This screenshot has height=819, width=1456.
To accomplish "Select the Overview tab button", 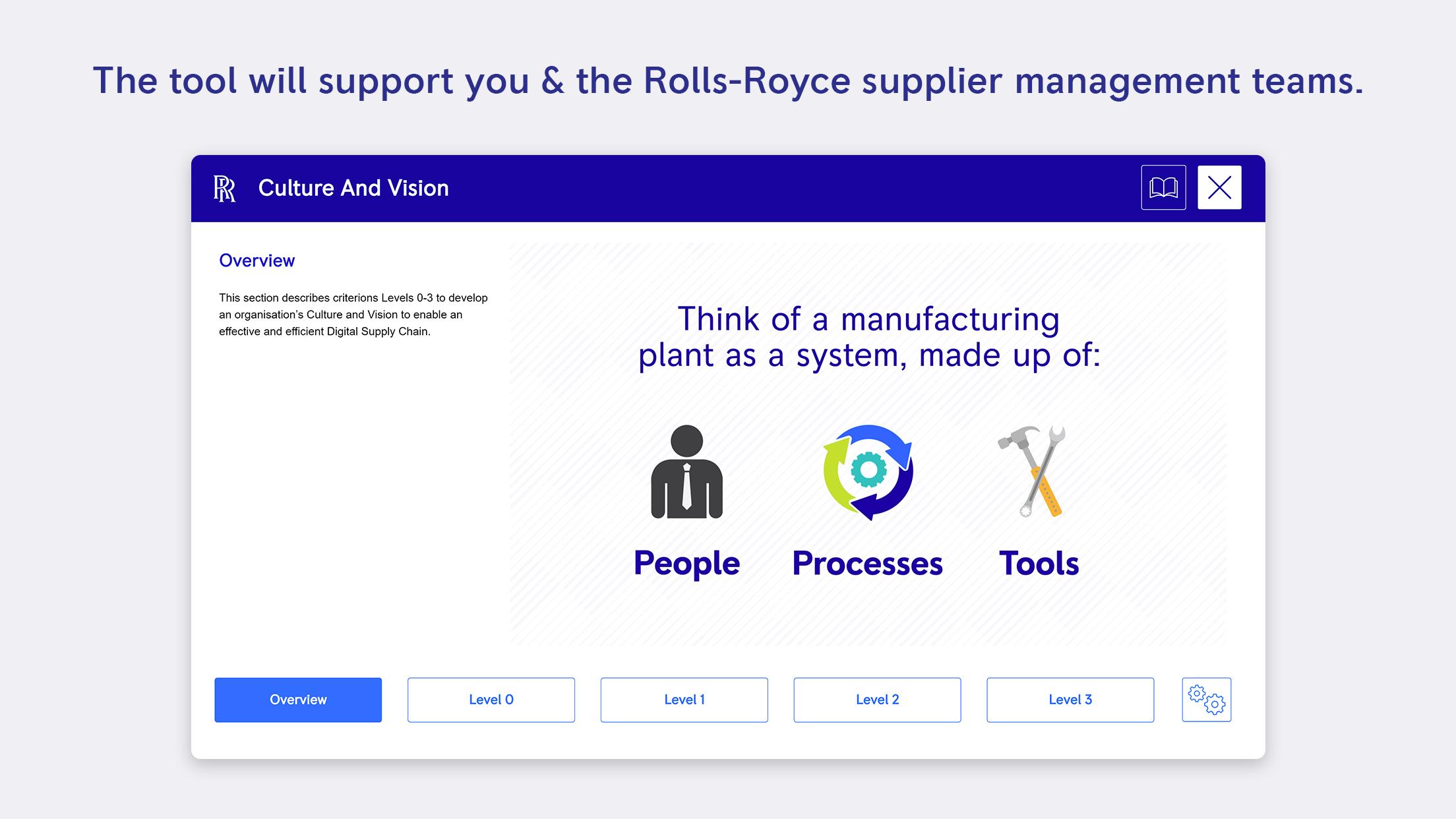I will (298, 700).
